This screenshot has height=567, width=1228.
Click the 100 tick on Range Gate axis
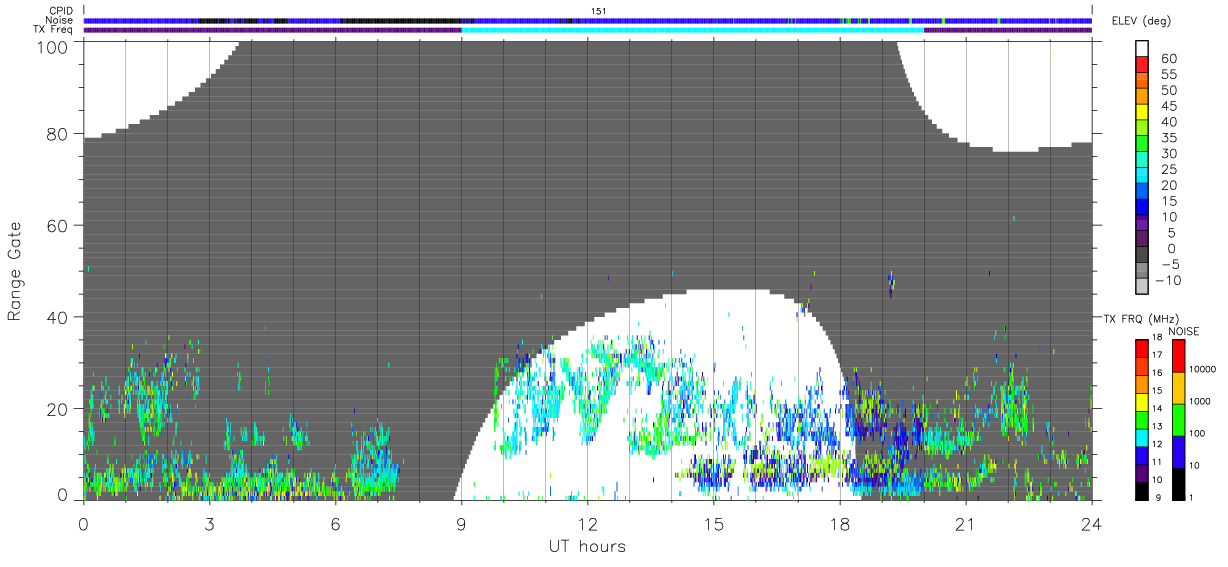54,47
